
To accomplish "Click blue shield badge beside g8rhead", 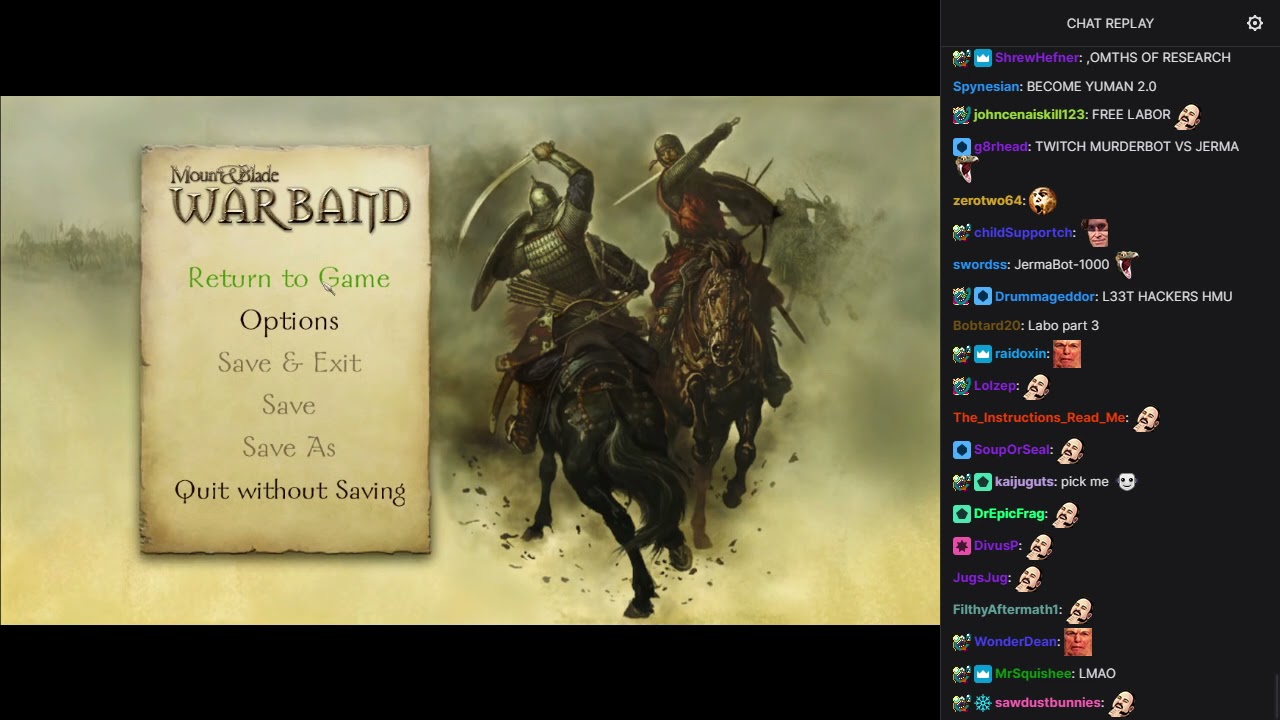I will [x=962, y=147].
